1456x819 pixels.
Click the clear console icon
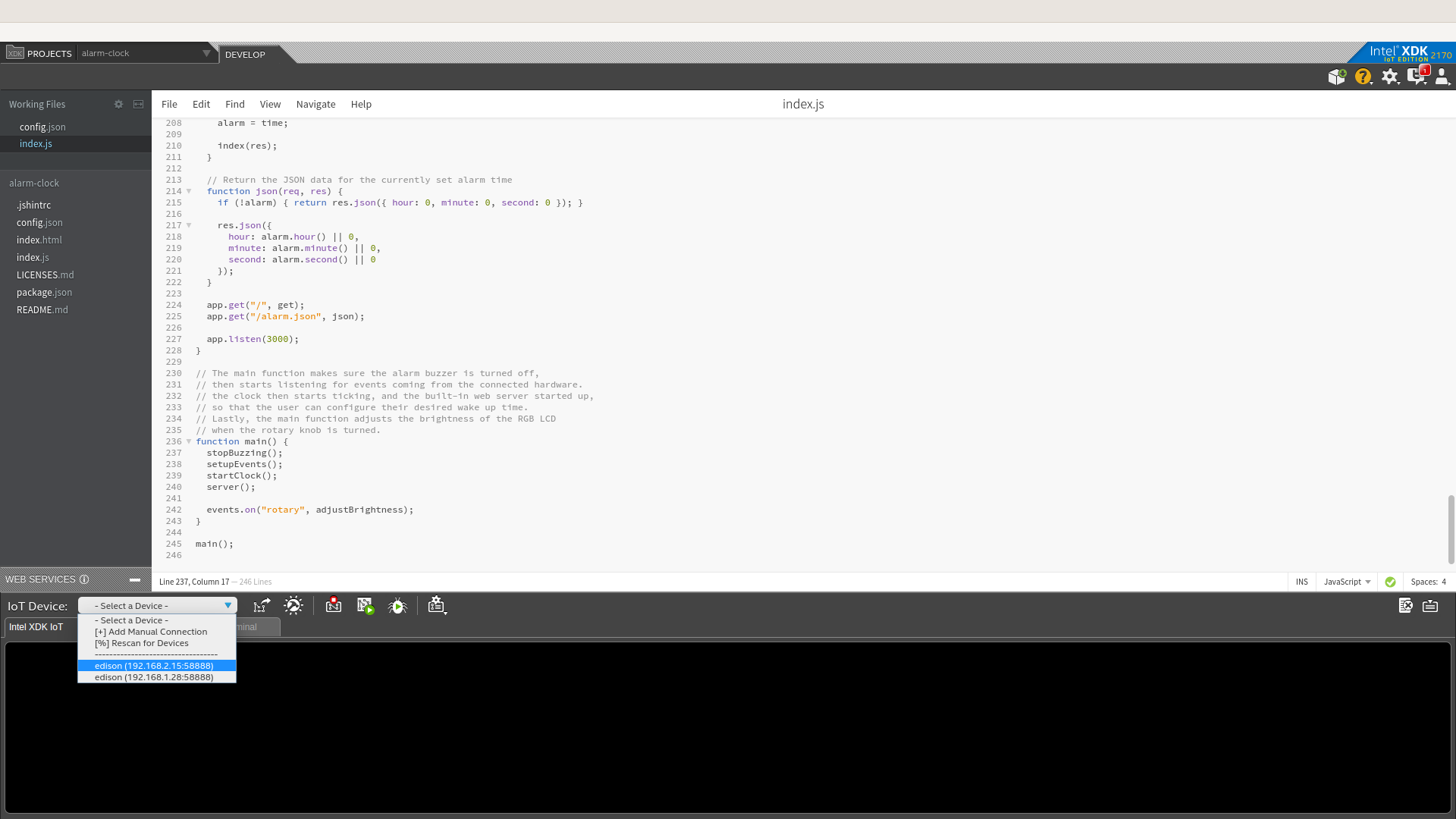(1405, 605)
